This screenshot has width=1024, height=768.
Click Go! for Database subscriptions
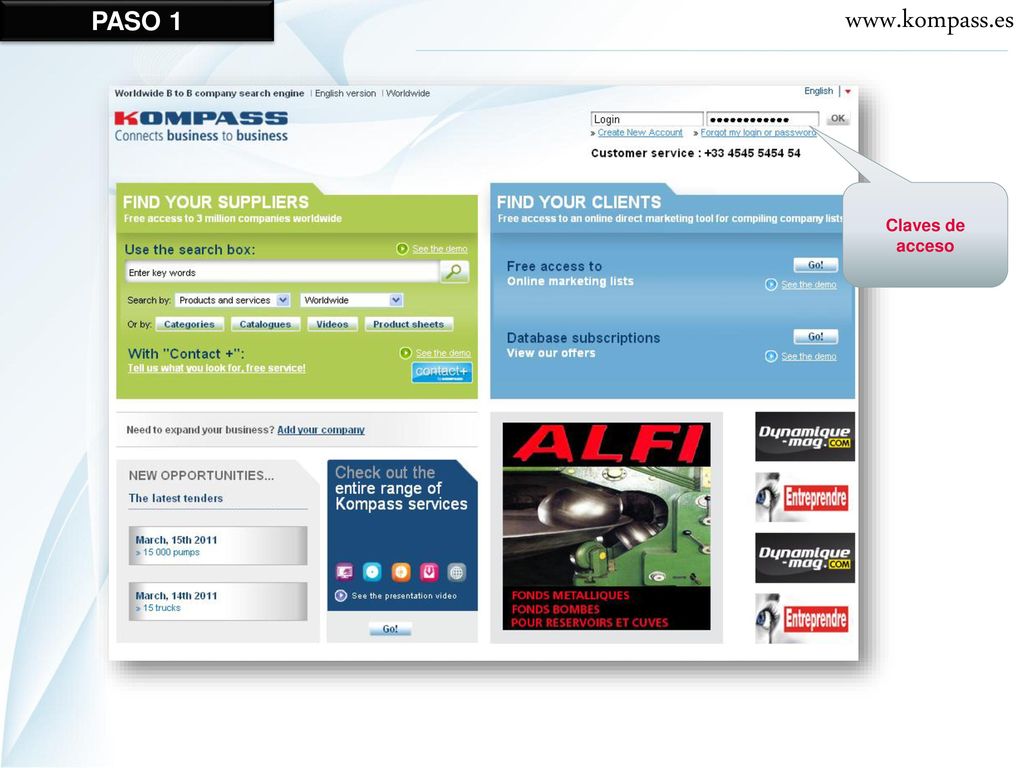click(816, 336)
